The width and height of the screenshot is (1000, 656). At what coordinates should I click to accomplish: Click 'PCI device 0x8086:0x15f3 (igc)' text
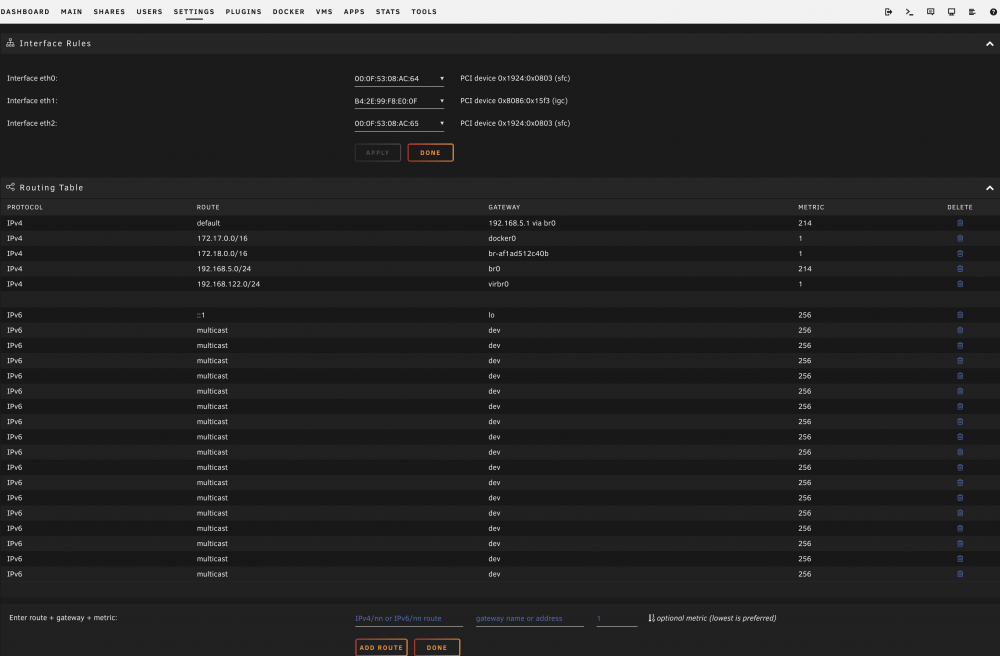tap(513, 101)
